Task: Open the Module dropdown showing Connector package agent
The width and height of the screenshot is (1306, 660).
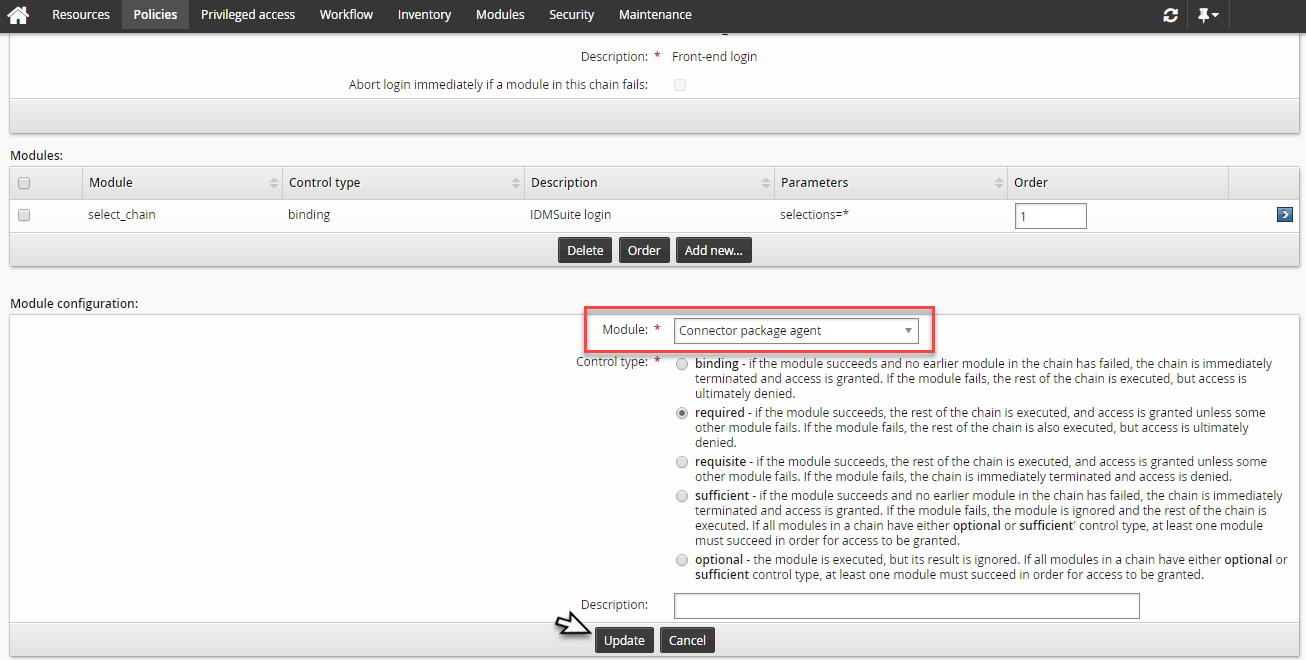Action: 796,331
